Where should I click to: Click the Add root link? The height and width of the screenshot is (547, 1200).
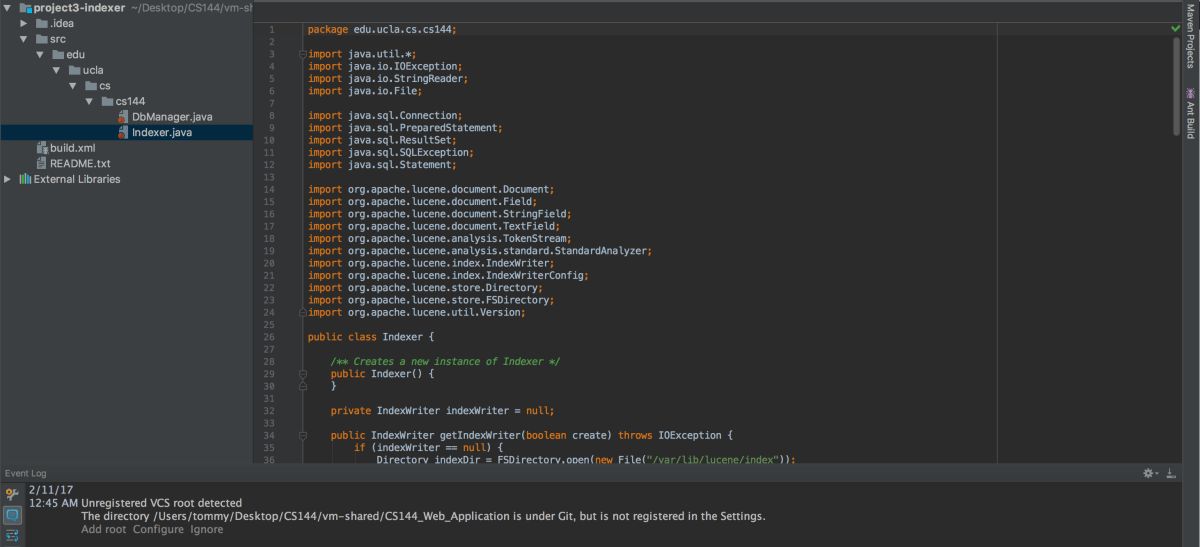(x=104, y=529)
